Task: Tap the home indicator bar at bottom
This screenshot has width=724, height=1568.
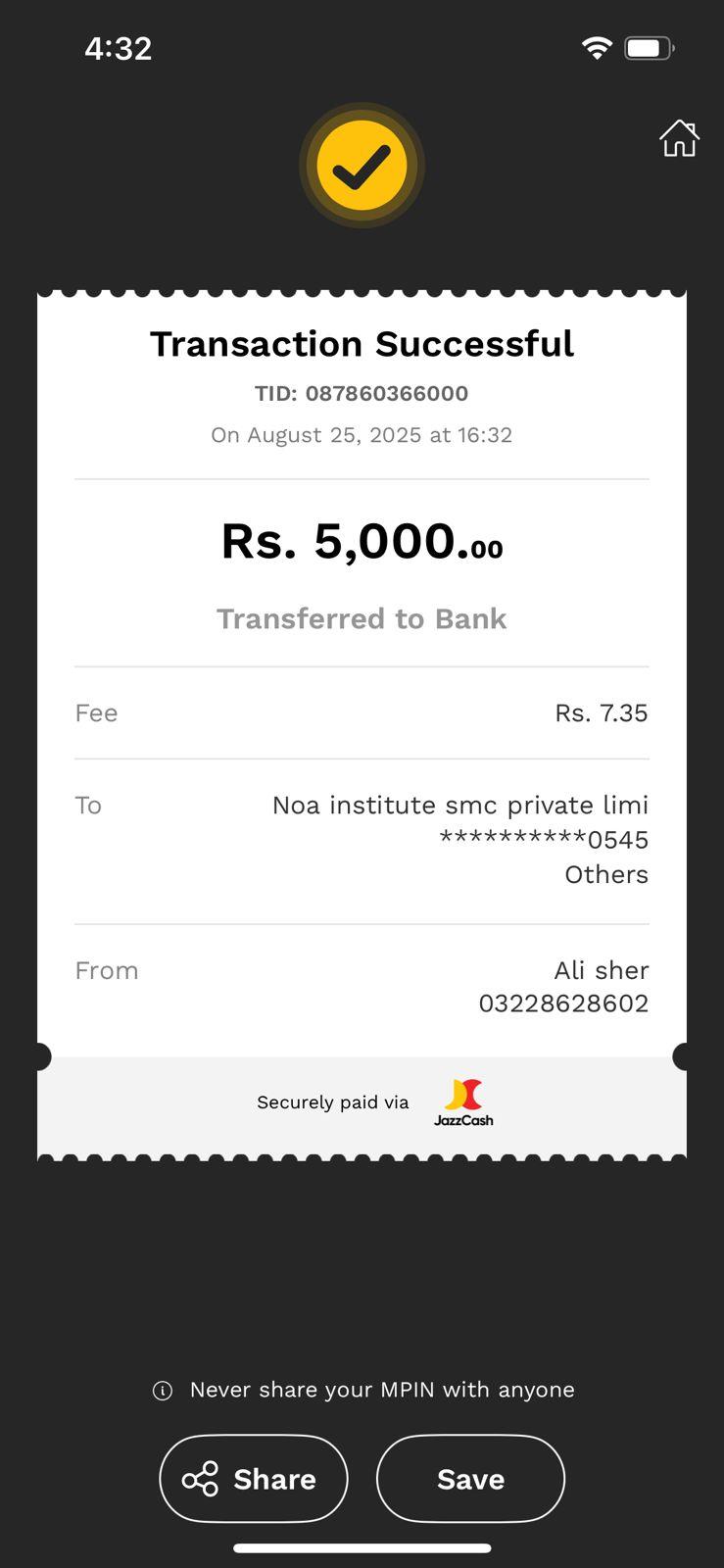Action: [x=362, y=1548]
